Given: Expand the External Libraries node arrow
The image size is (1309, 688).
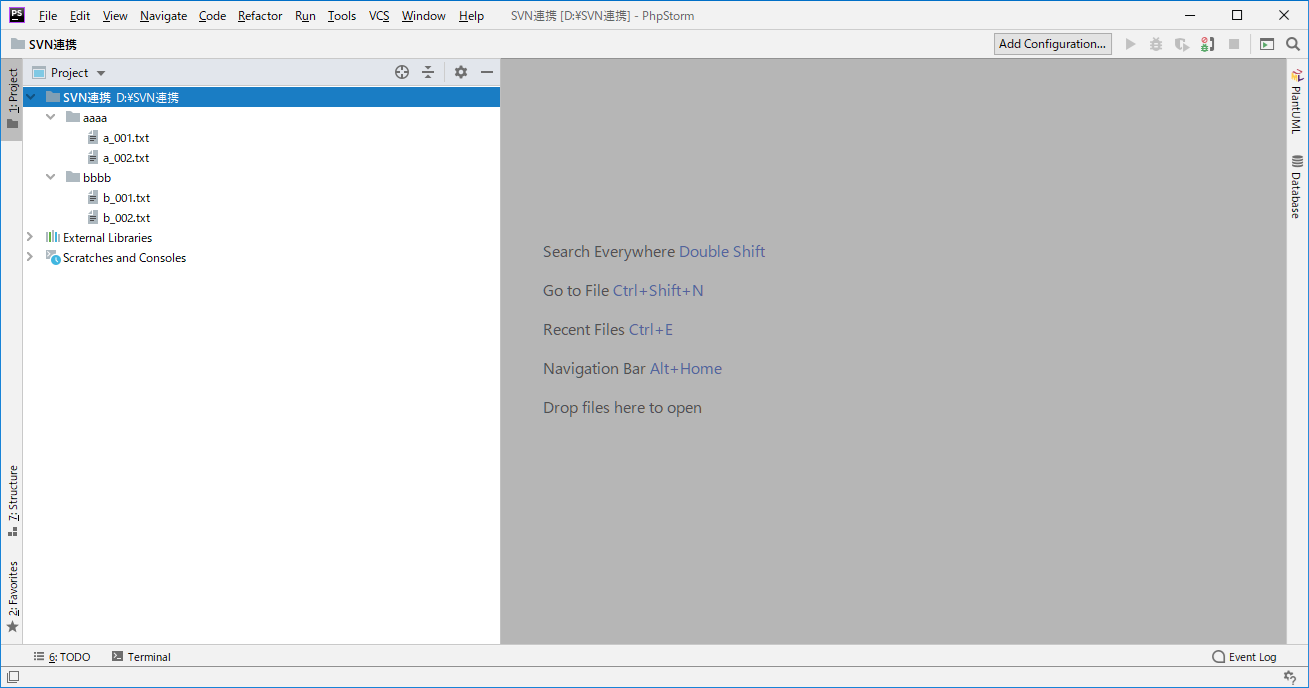Looking at the screenshot, I should click(x=30, y=238).
